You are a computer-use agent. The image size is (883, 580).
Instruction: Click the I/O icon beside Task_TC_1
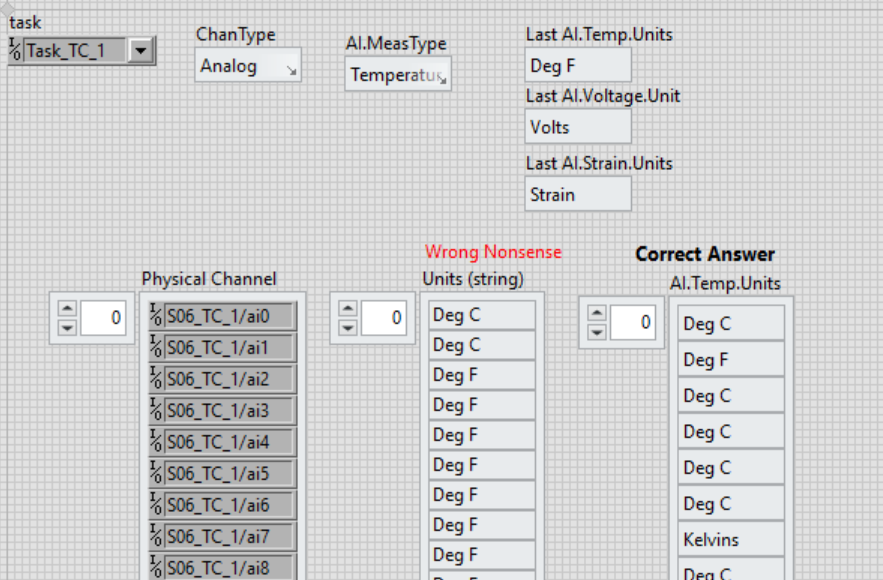coord(16,51)
